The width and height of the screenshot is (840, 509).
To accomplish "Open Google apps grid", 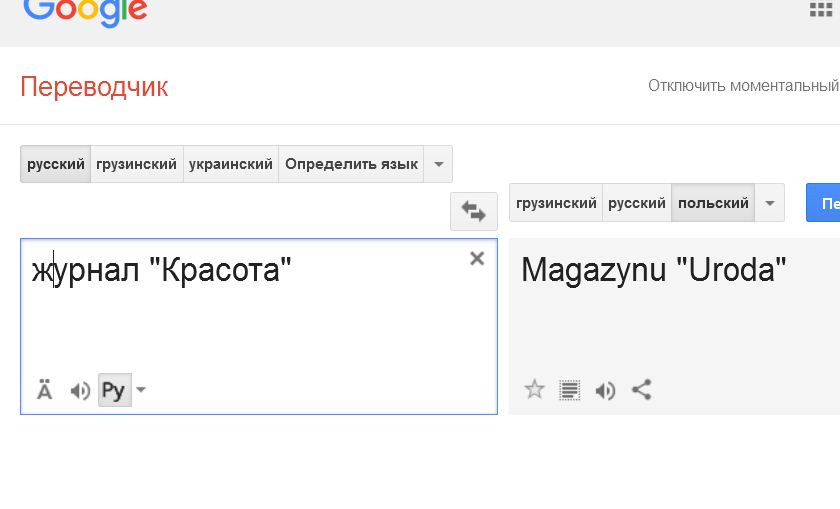I will 824,10.
